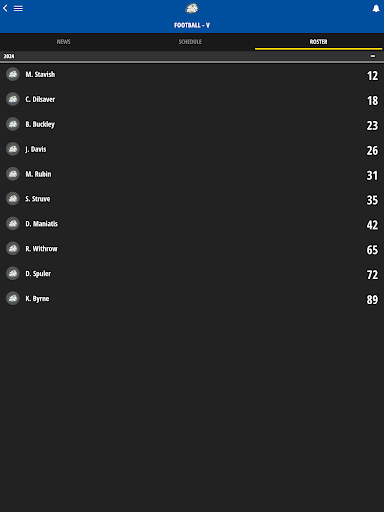Open player J. Davis
The height and width of the screenshot is (512, 384).
pyautogui.click(x=192, y=149)
